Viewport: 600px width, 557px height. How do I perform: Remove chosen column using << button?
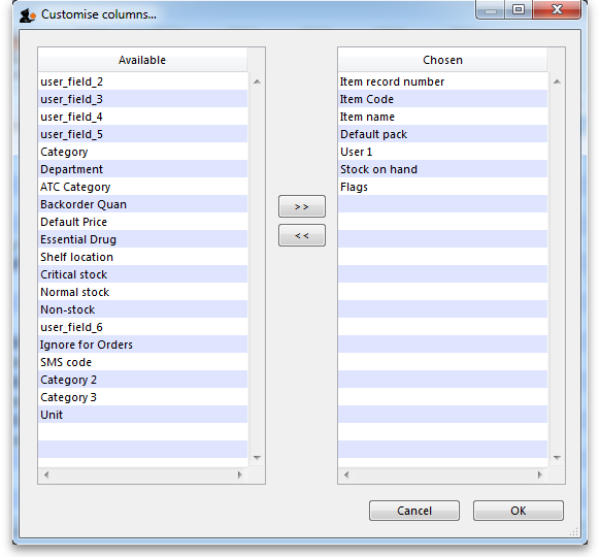pos(301,237)
